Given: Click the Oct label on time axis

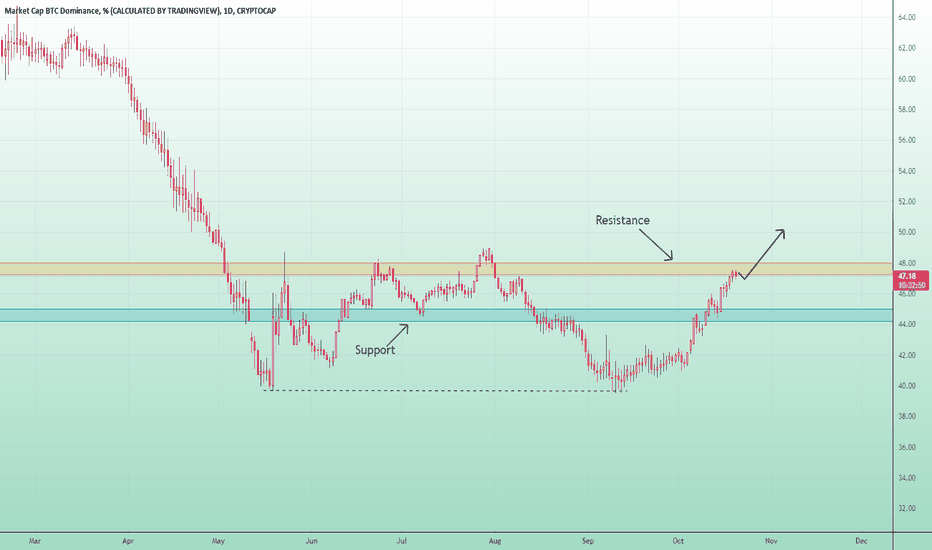Looking at the screenshot, I should coord(678,541).
